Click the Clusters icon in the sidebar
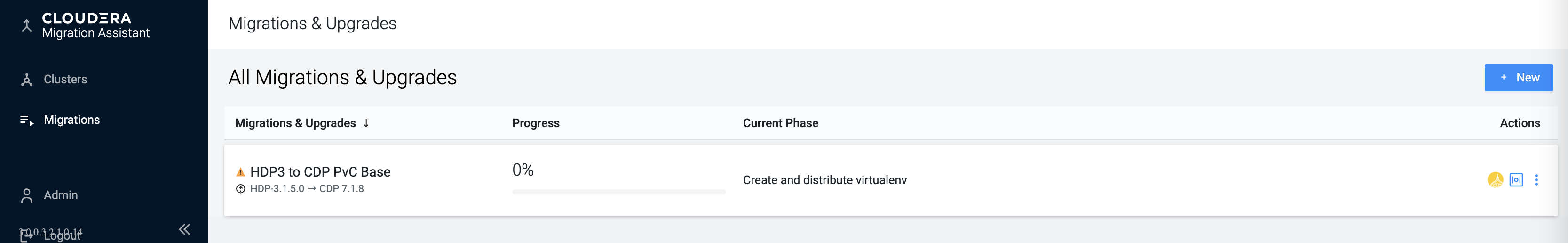This screenshot has width=1568, height=243. 26,80
